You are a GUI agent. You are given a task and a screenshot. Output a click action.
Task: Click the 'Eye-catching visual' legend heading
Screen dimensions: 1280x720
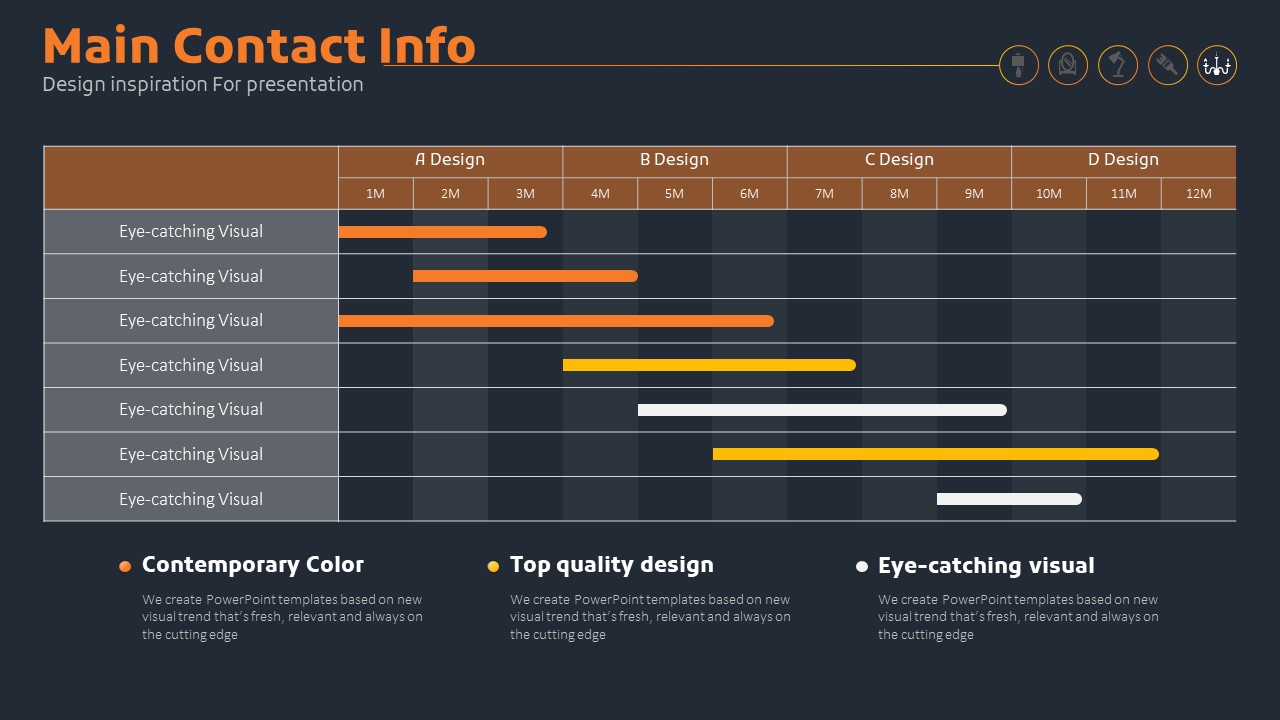pos(986,566)
